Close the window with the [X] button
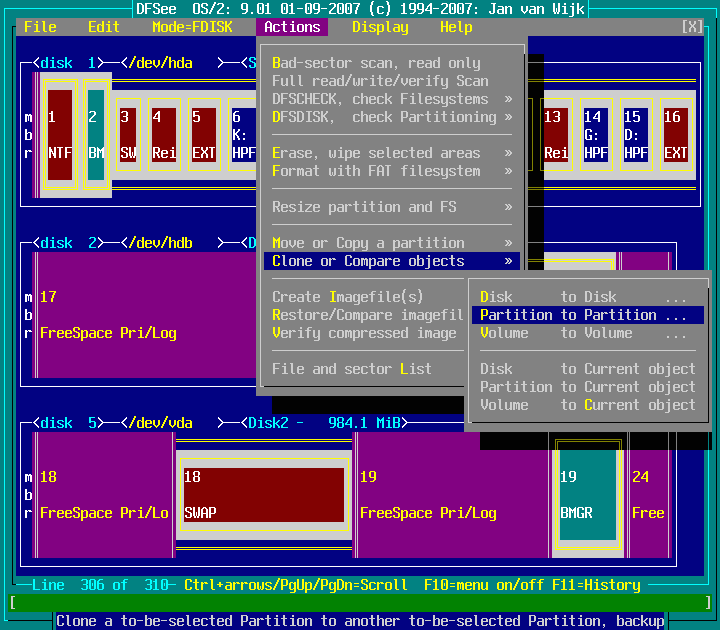Screen dimensions: 720x630 692,27
